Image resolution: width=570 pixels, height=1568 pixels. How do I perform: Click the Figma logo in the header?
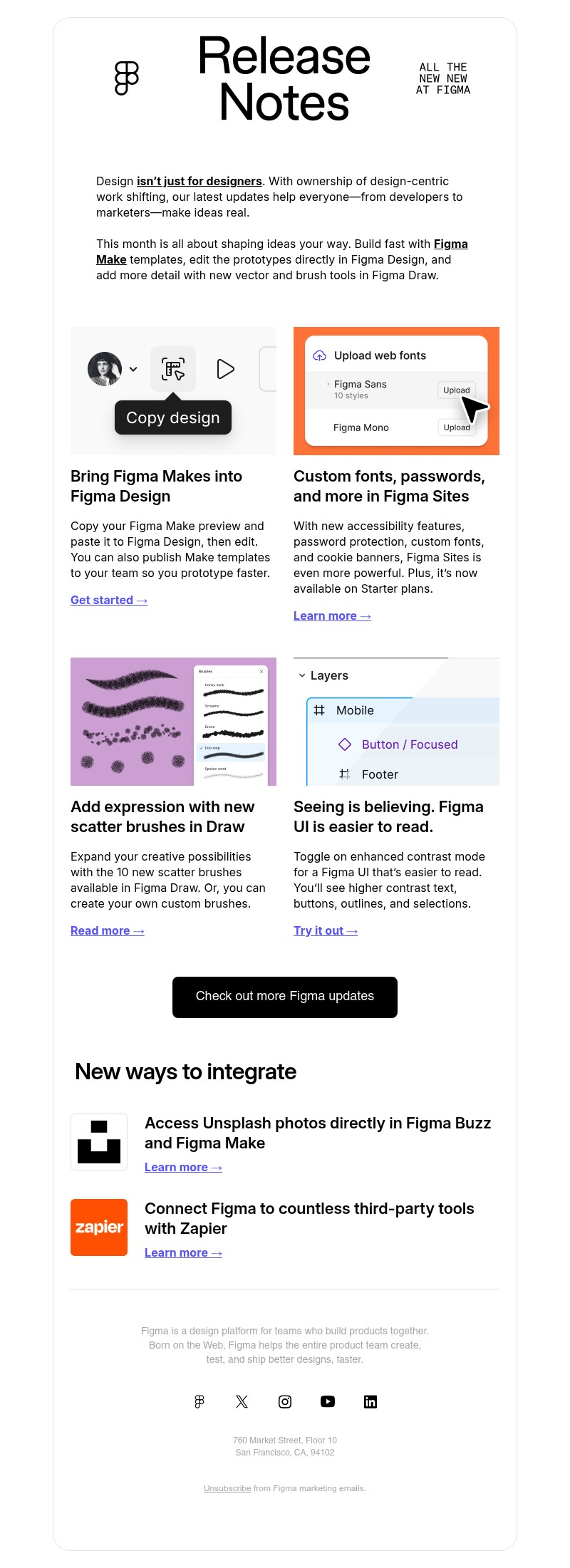pos(127,78)
